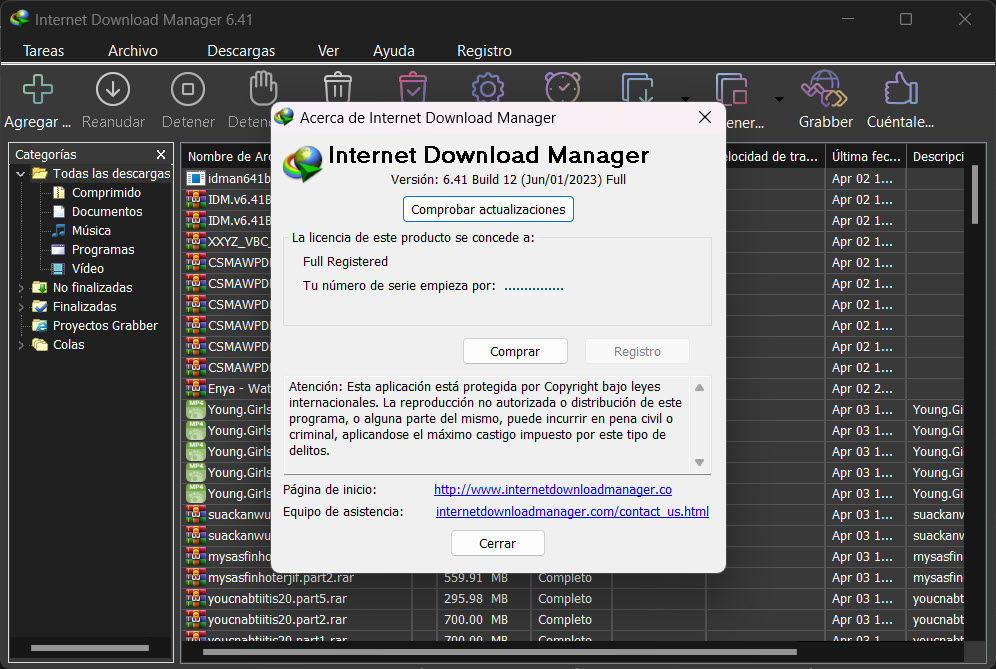Screen dimensions: 996x669
Task: Click the Cerrar button in About dialog
Action: [x=497, y=543]
